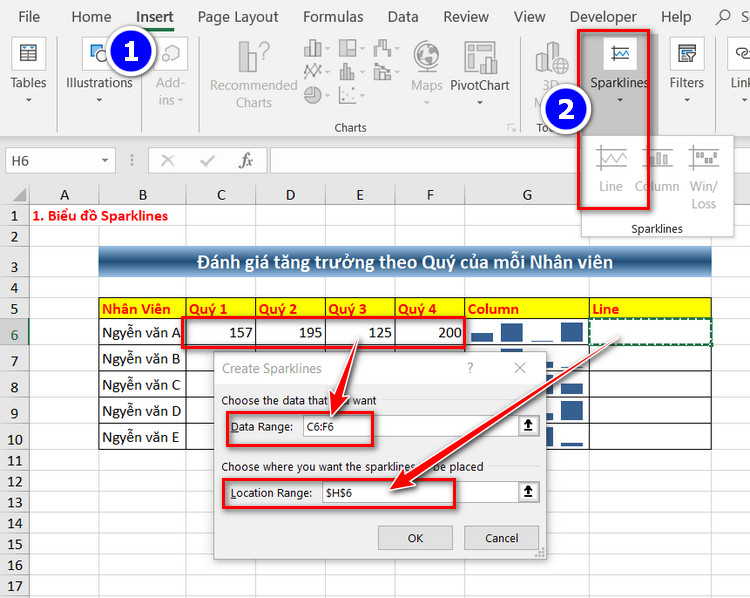The height and width of the screenshot is (598, 750).
Task: Cancel the Create Sparklines dialog
Action: pos(501,538)
